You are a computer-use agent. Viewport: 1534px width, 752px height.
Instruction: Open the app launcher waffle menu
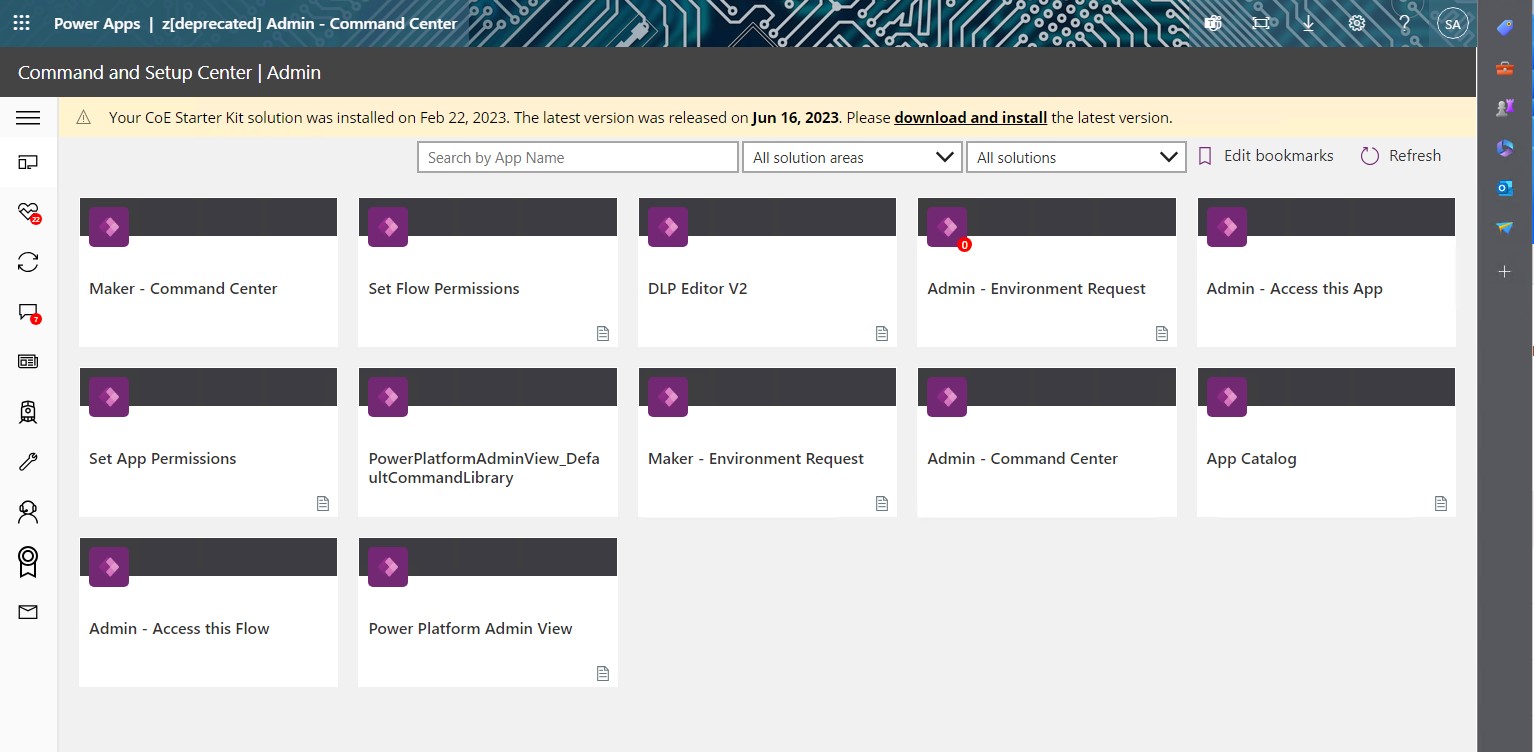[x=20, y=23]
